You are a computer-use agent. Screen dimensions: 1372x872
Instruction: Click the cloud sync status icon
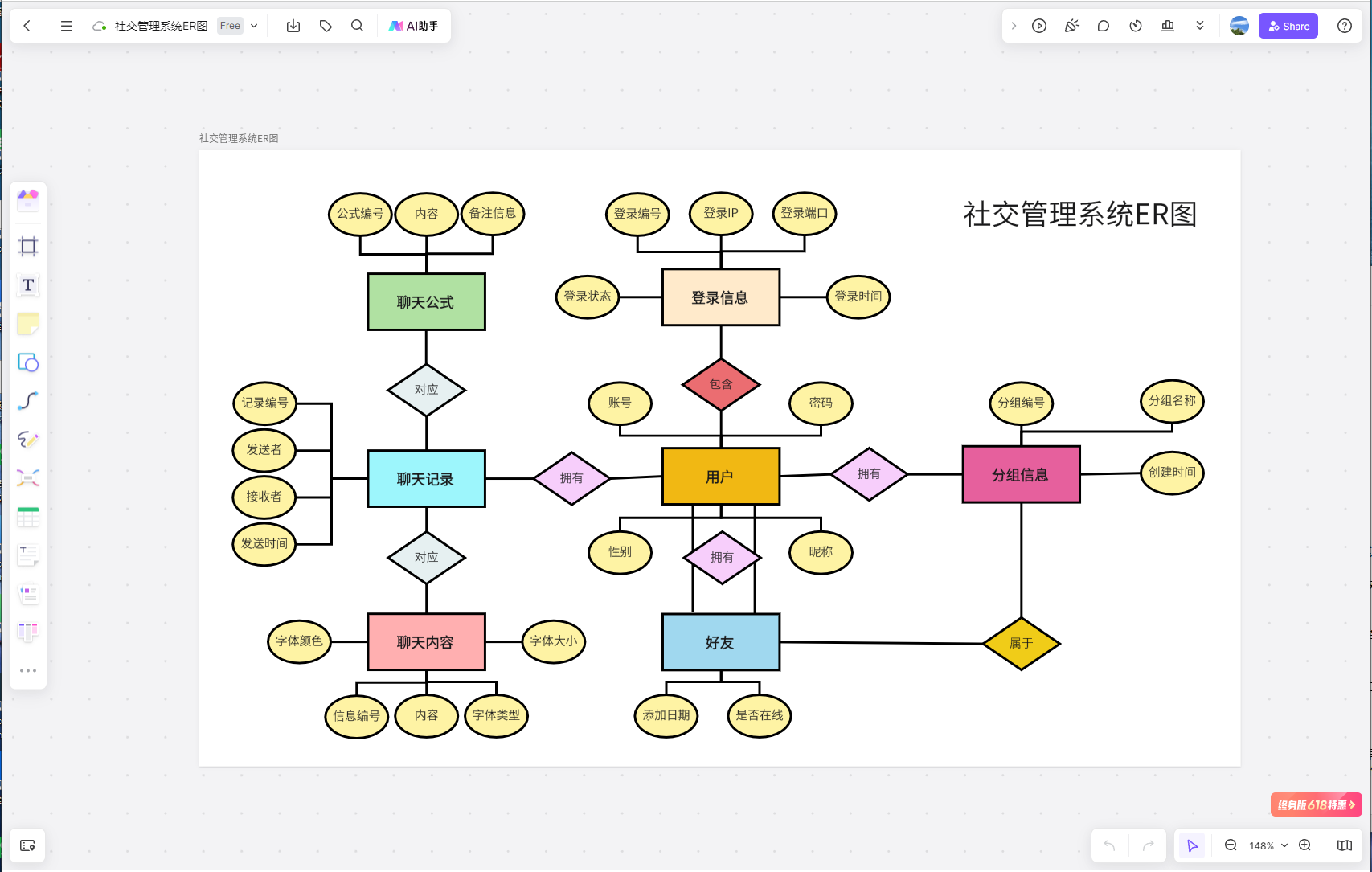[x=100, y=26]
